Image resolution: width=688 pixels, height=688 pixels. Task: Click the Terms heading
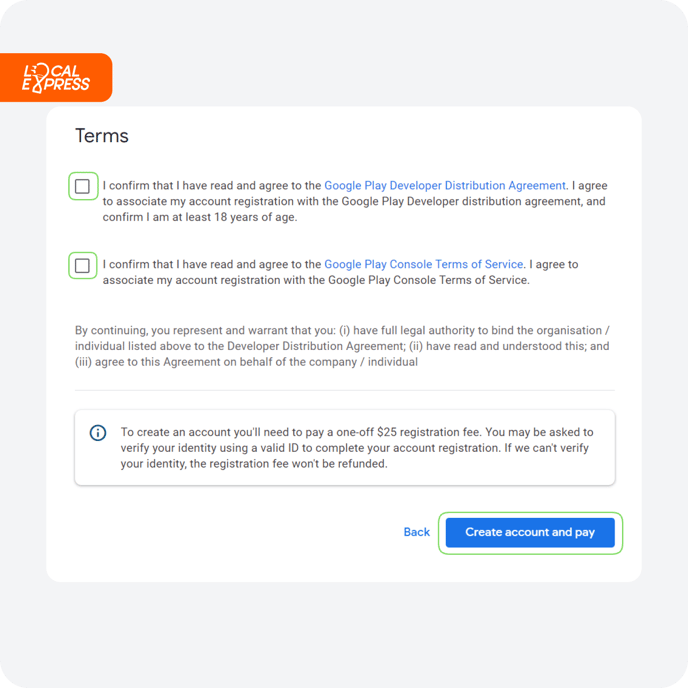point(102,136)
